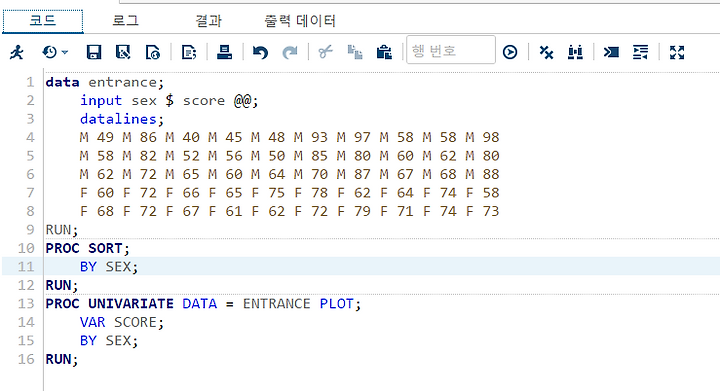Print the code with the printer icon
The height and width of the screenshot is (391, 720).
(224, 52)
